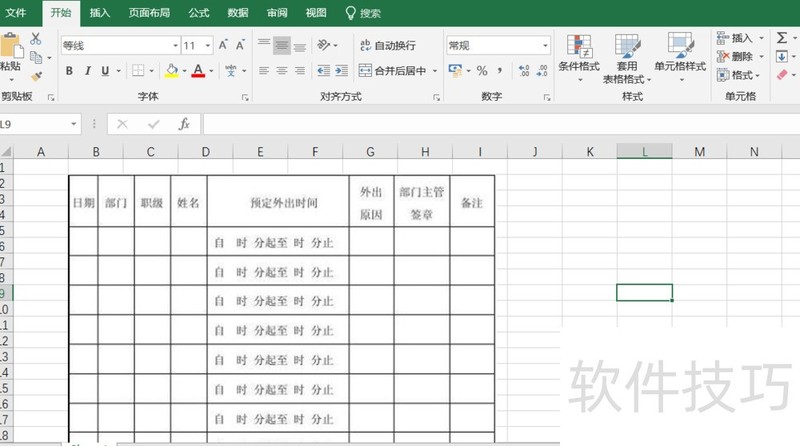Decrease decimal places icon
The image size is (800, 446).
tap(542, 70)
